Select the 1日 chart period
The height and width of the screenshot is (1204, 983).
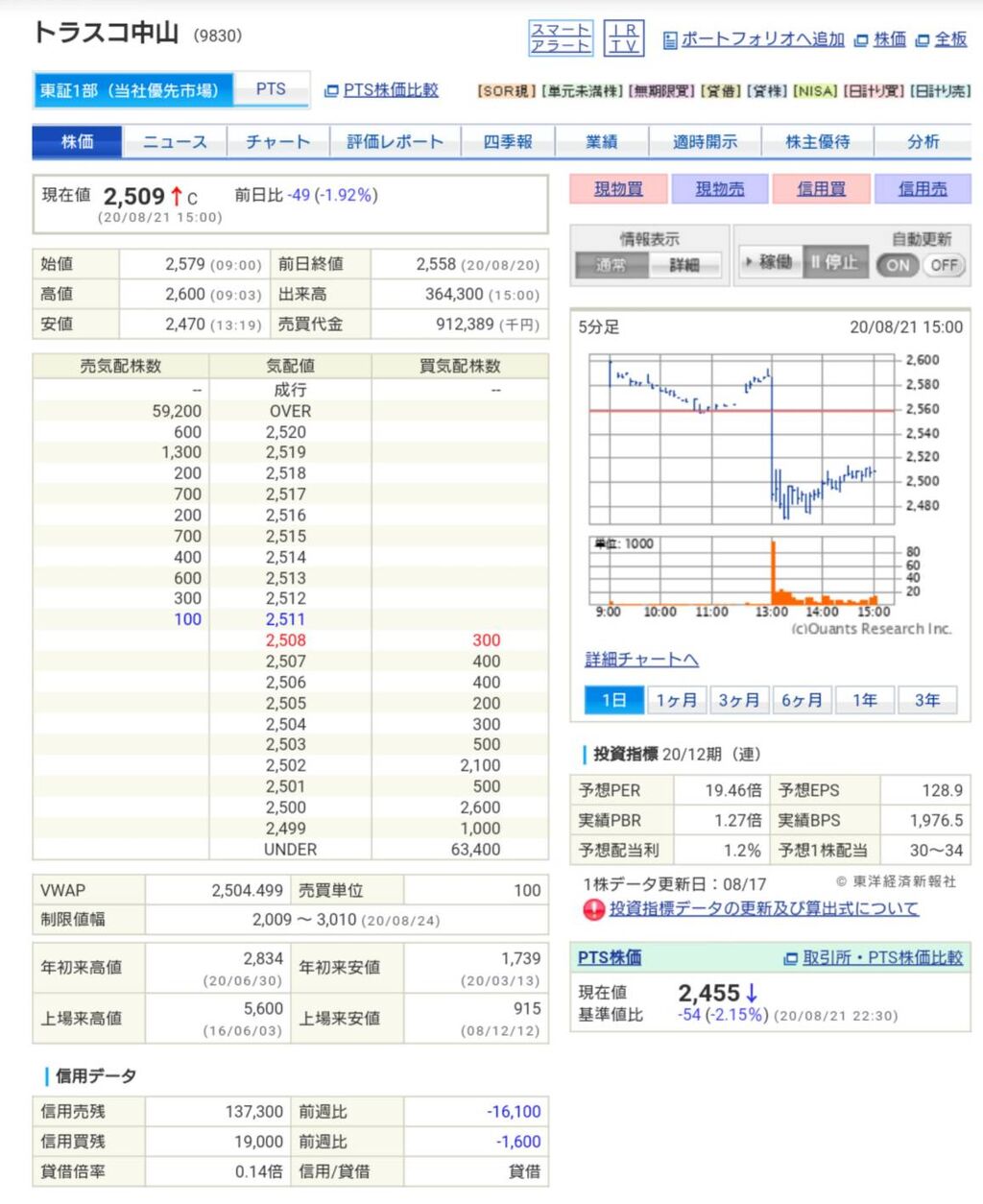(613, 700)
